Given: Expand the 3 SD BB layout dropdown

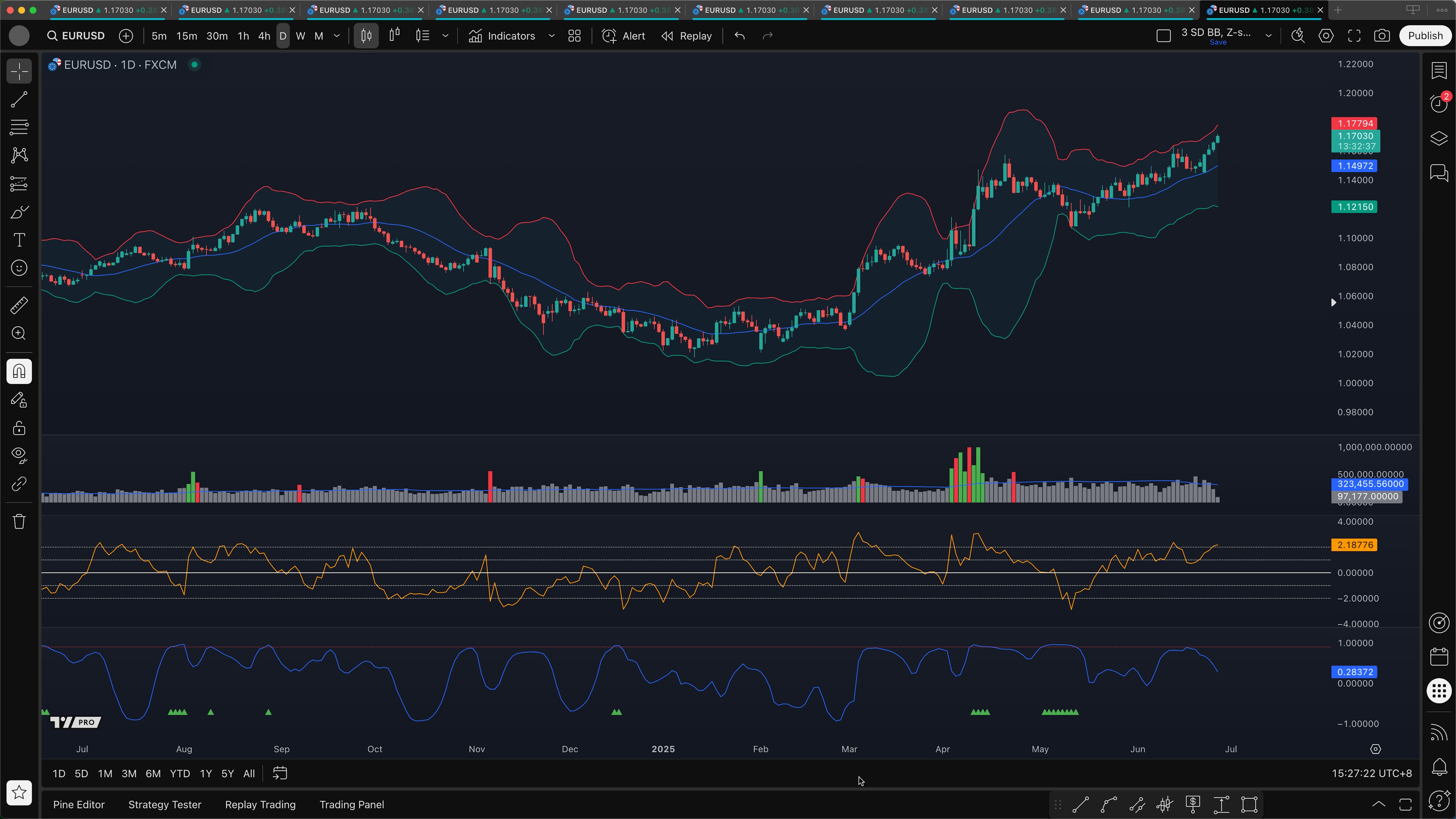Looking at the screenshot, I should (x=1268, y=36).
